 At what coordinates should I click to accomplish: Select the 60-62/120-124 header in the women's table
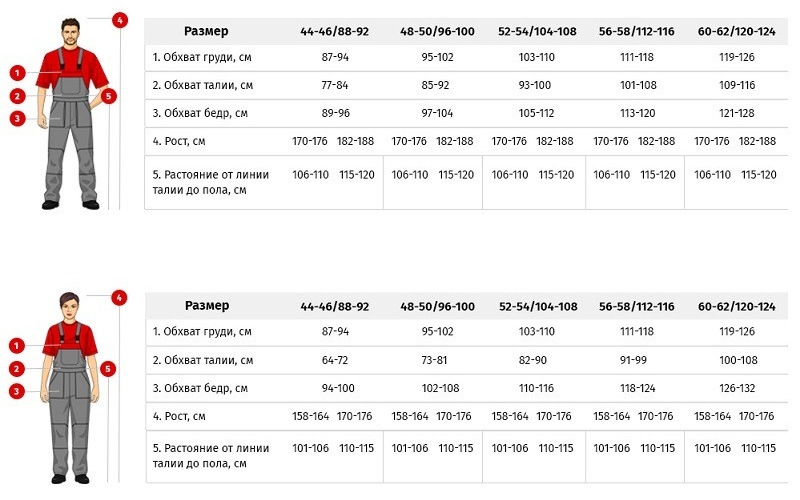coord(736,307)
